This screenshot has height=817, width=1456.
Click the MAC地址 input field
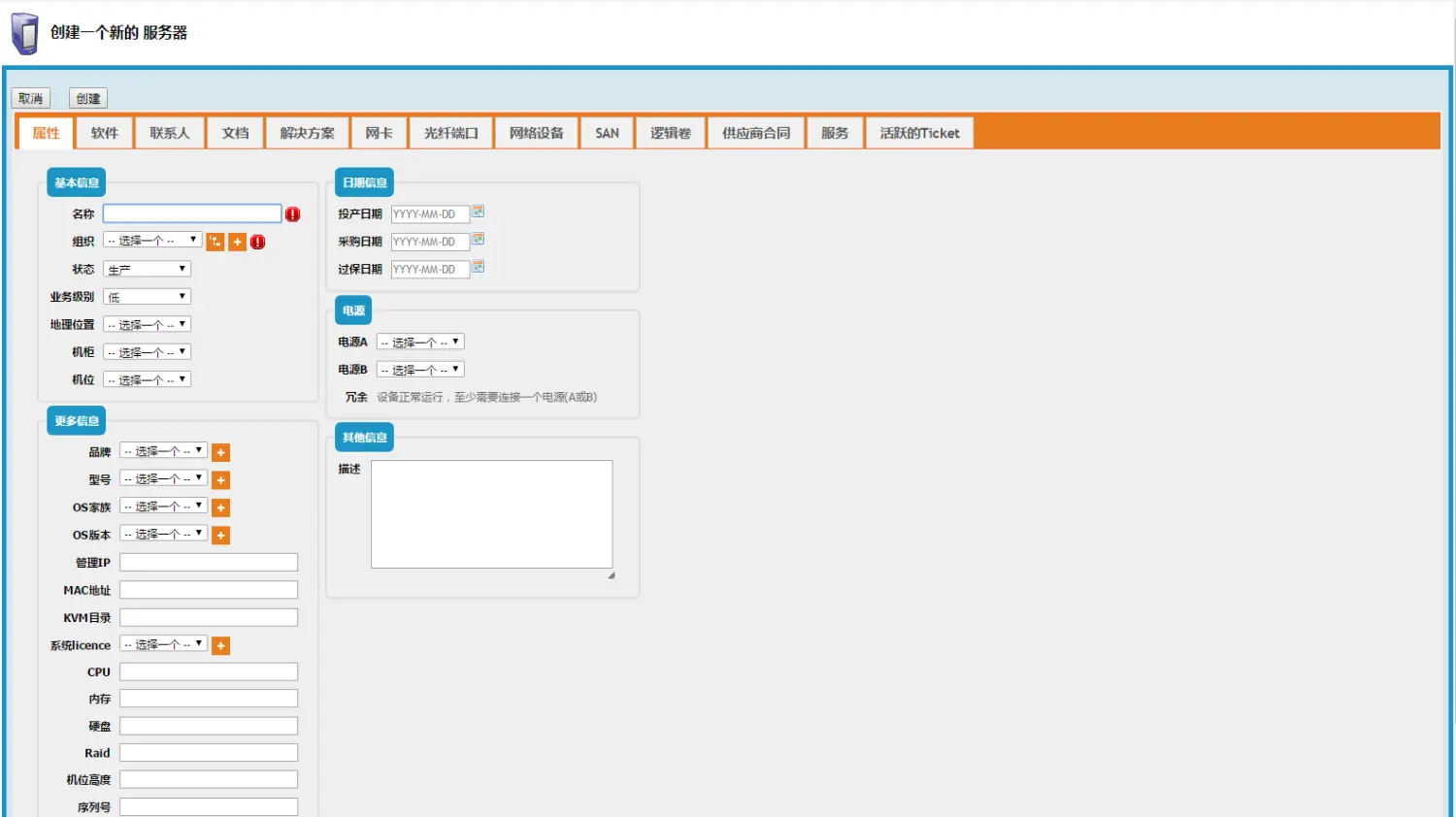pyautogui.click(x=209, y=590)
